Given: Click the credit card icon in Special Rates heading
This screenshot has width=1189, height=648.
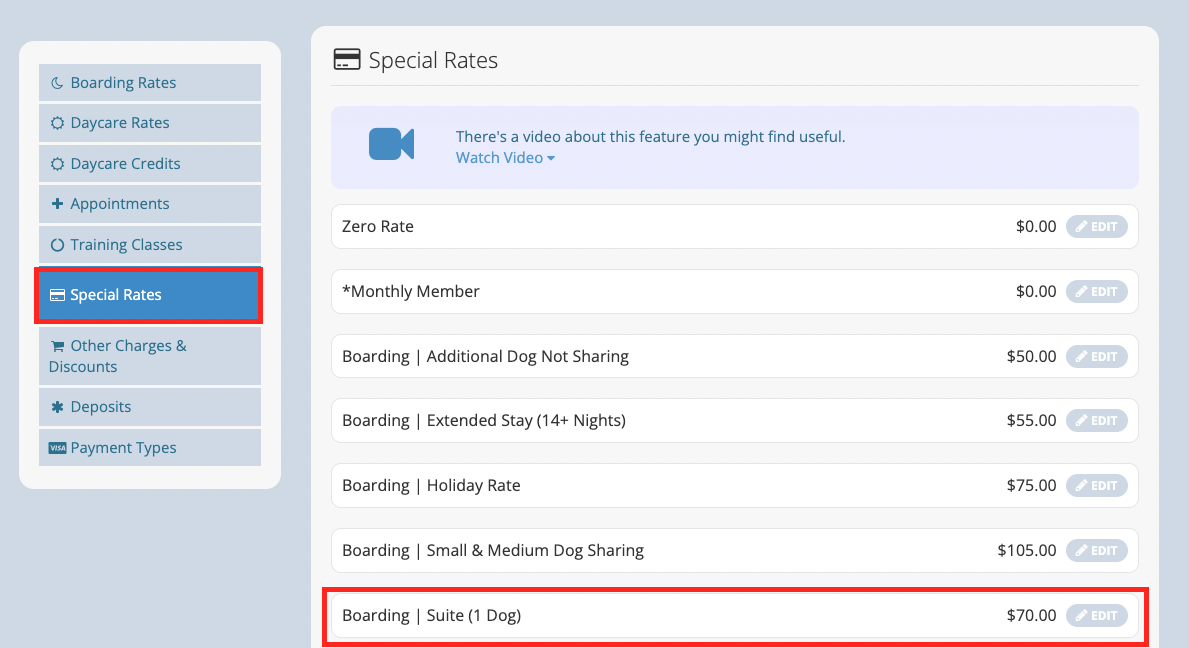Looking at the screenshot, I should pyautogui.click(x=347, y=60).
